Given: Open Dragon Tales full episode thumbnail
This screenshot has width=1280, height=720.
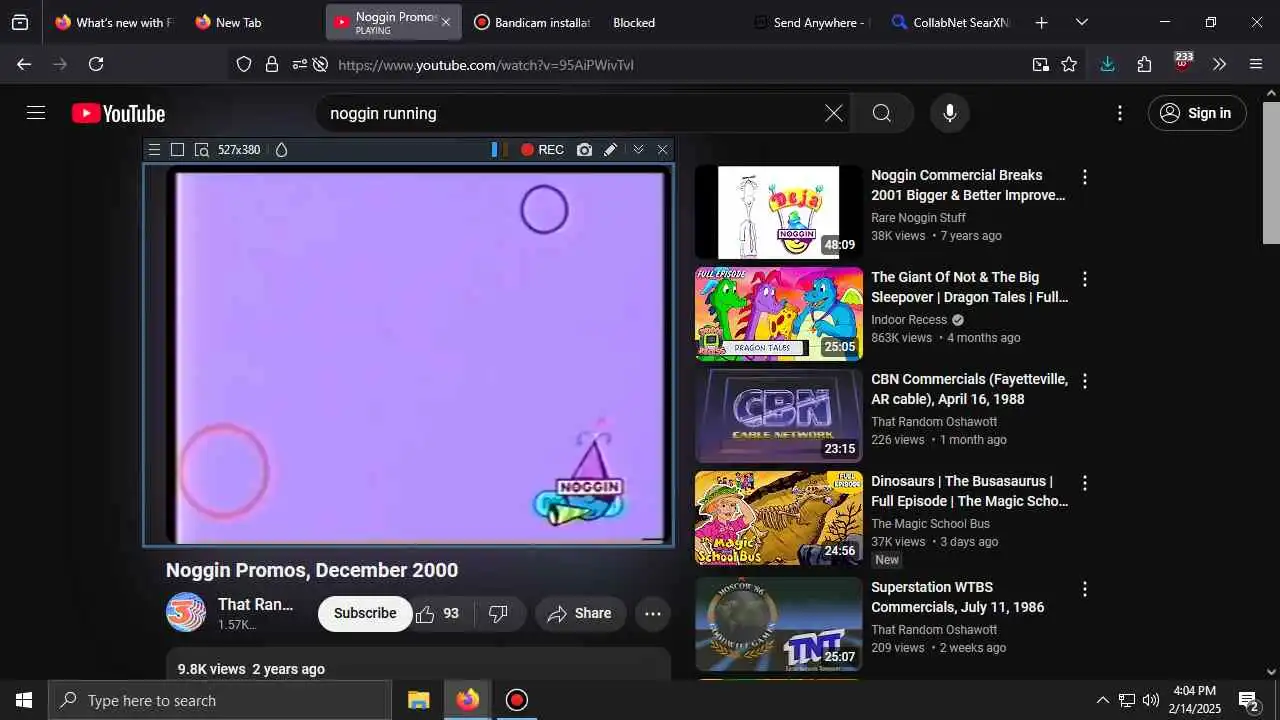Looking at the screenshot, I should (x=778, y=313).
